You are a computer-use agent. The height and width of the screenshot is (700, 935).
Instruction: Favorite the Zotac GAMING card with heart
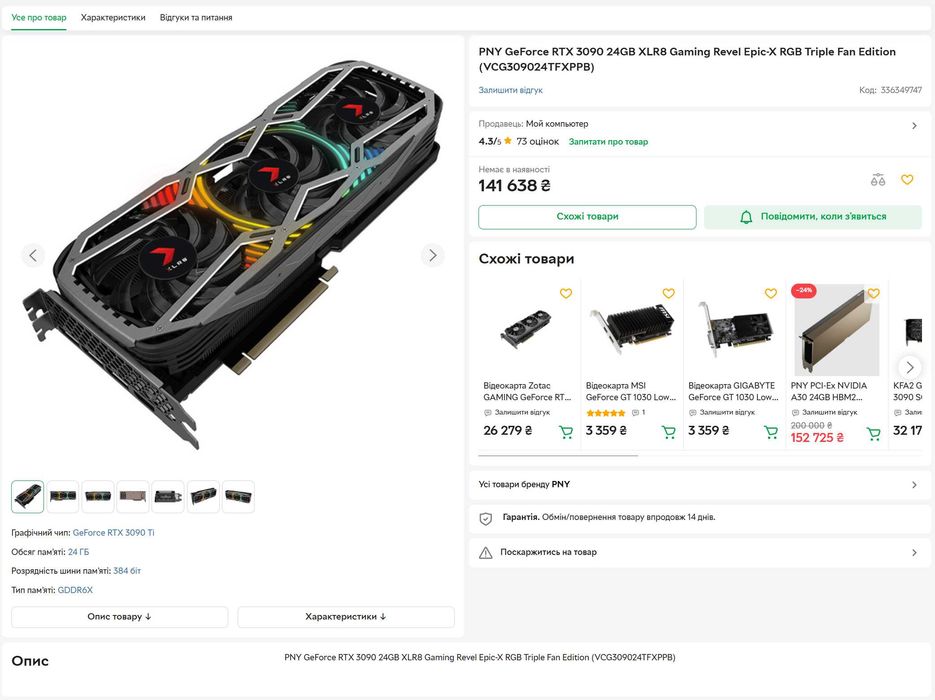click(566, 294)
